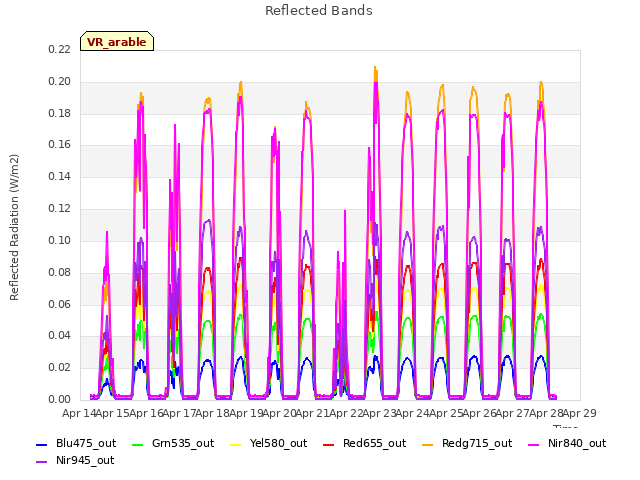Click the Apr 23 x-axis tick label

coord(380,413)
